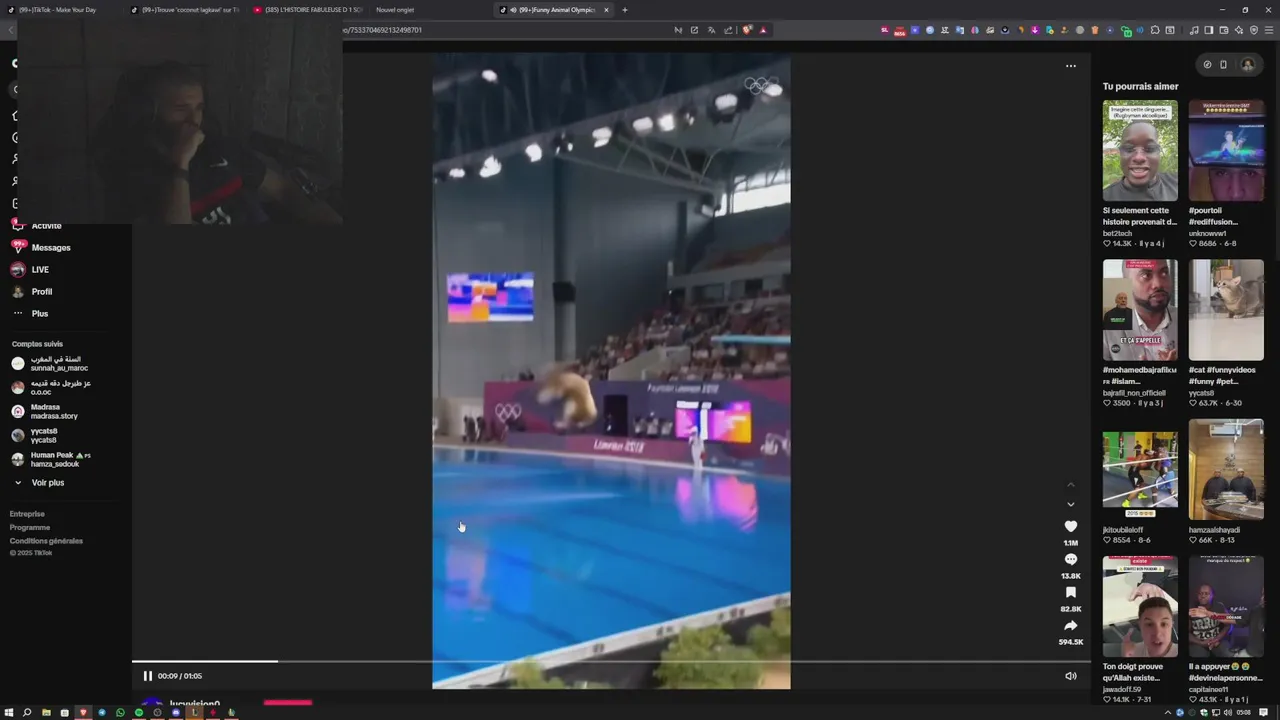Open a new browser tab with plus
Image resolution: width=1280 pixels, height=720 pixels.
[x=625, y=10]
